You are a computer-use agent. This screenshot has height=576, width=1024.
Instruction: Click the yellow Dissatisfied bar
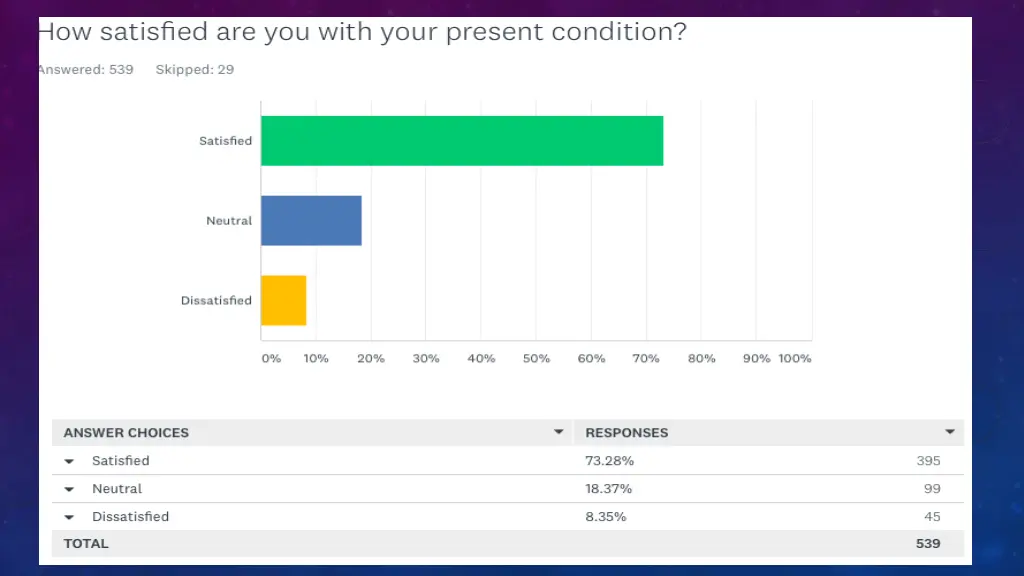click(x=283, y=300)
